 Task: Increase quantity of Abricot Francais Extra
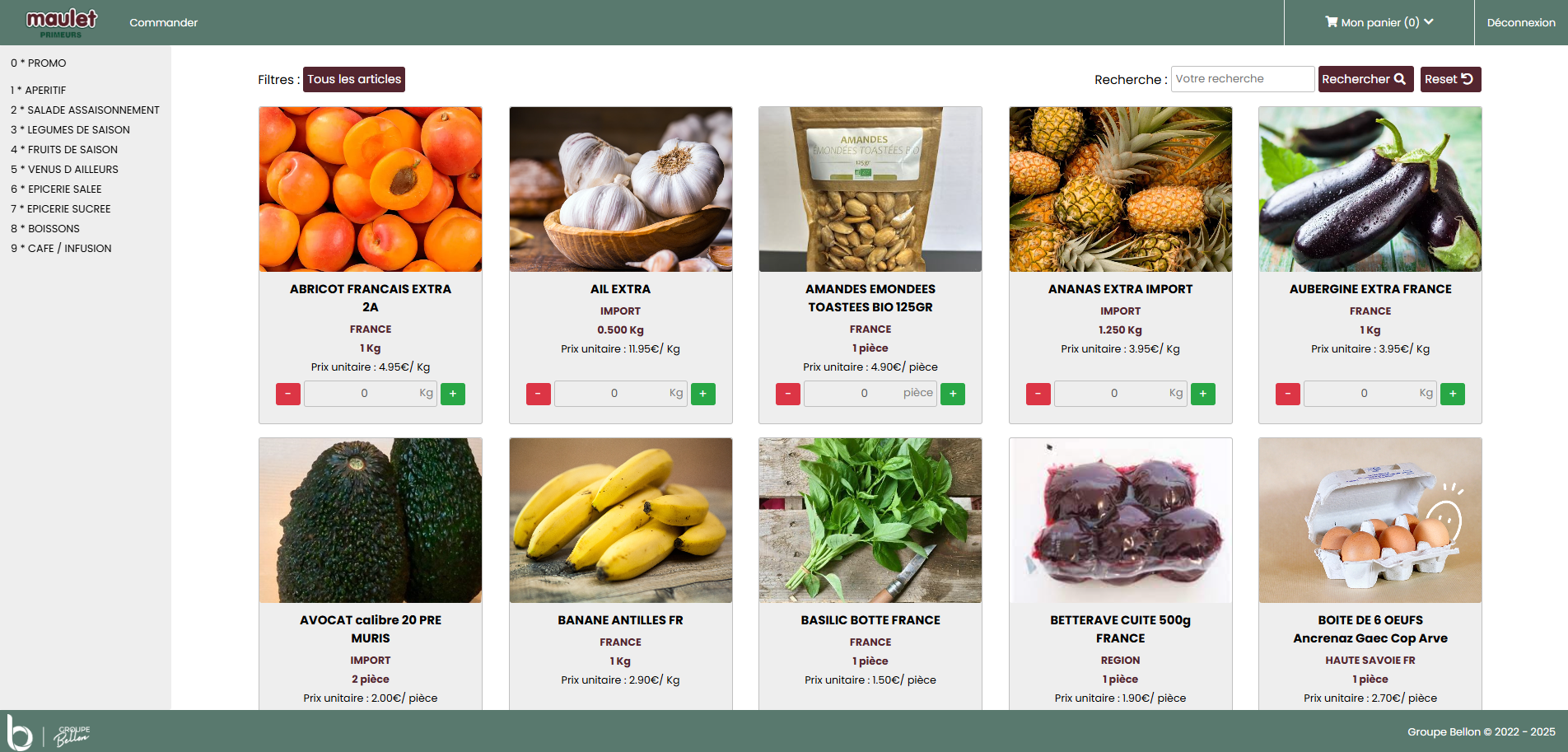(x=453, y=394)
